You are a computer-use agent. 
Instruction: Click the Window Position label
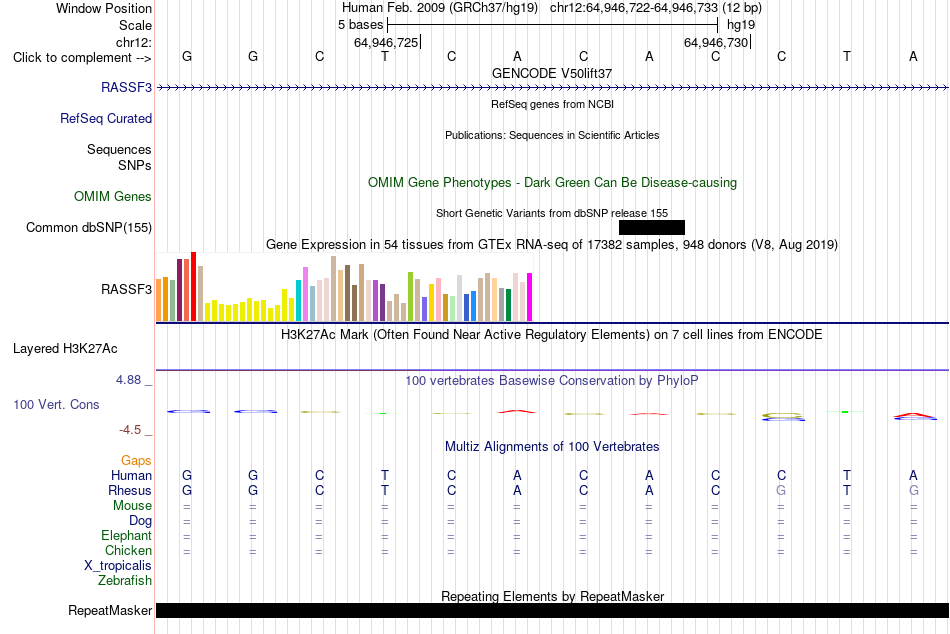coord(104,8)
